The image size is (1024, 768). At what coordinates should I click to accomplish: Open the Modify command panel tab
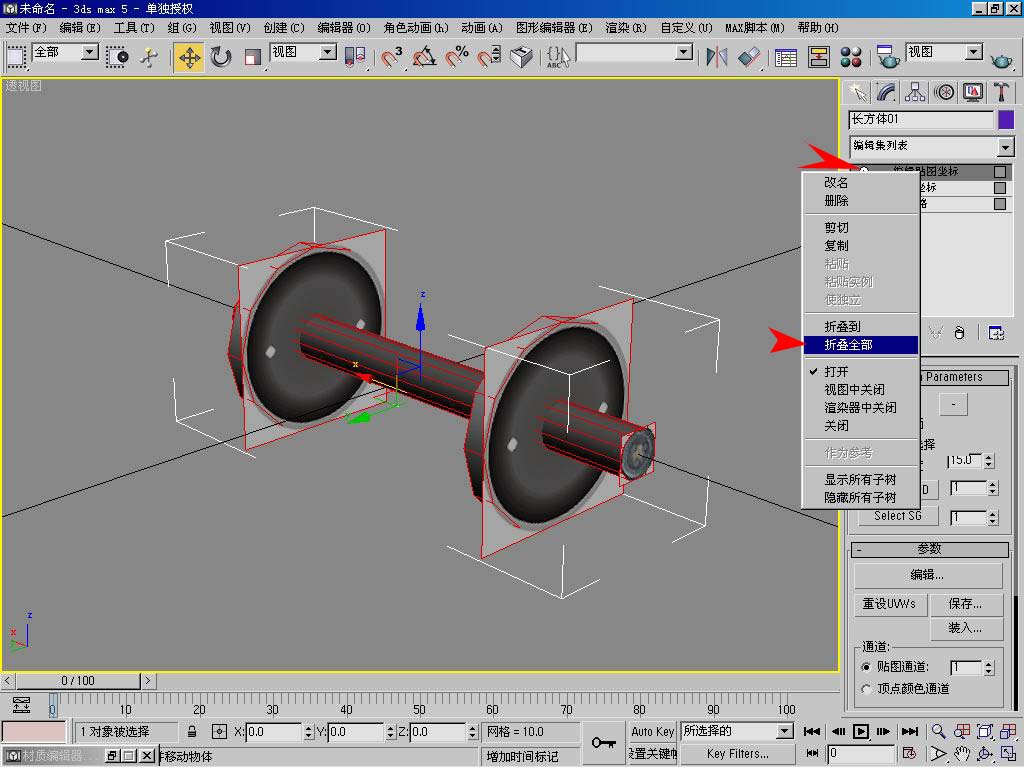[886, 92]
